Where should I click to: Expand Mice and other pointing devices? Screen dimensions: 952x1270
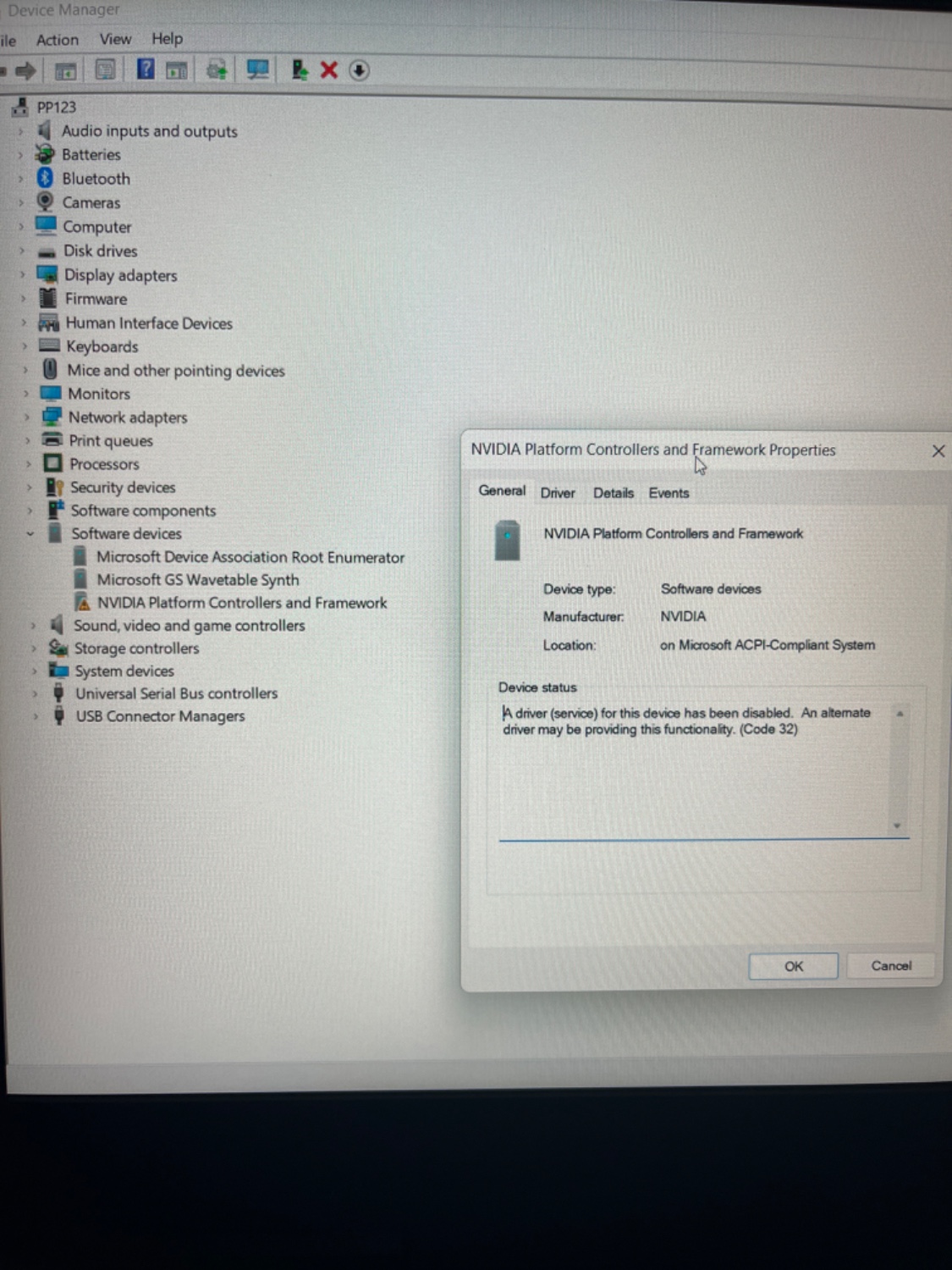(x=25, y=370)
